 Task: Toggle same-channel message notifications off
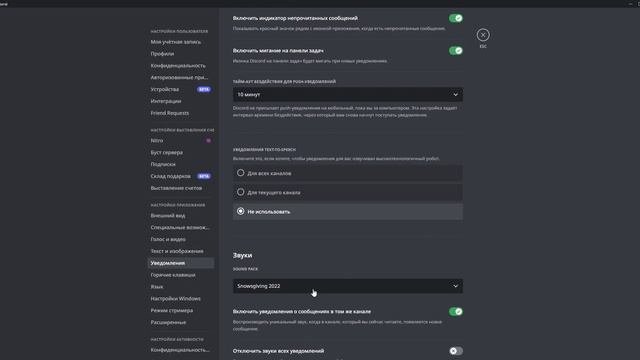456,311
